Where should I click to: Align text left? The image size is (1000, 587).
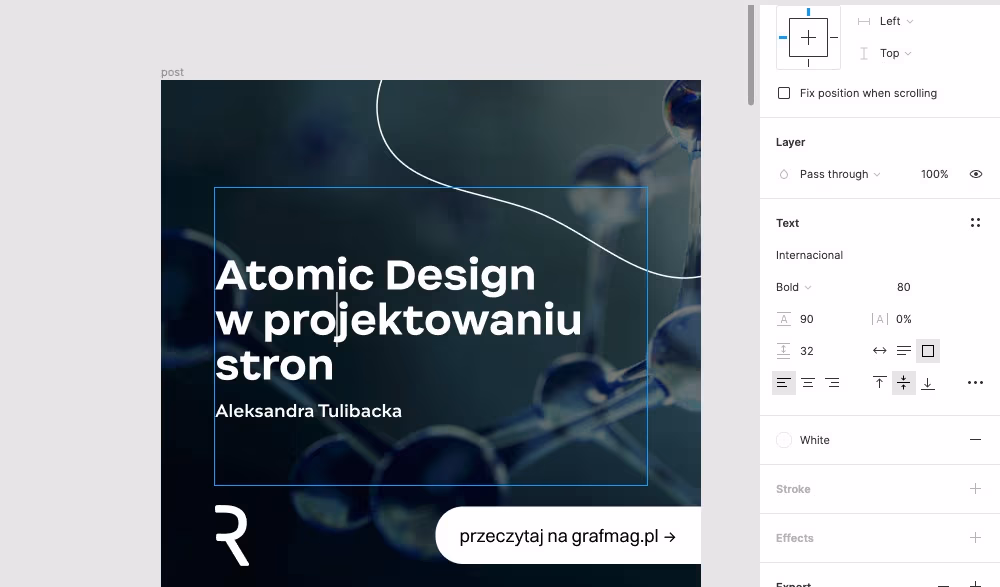coord(784,383)
